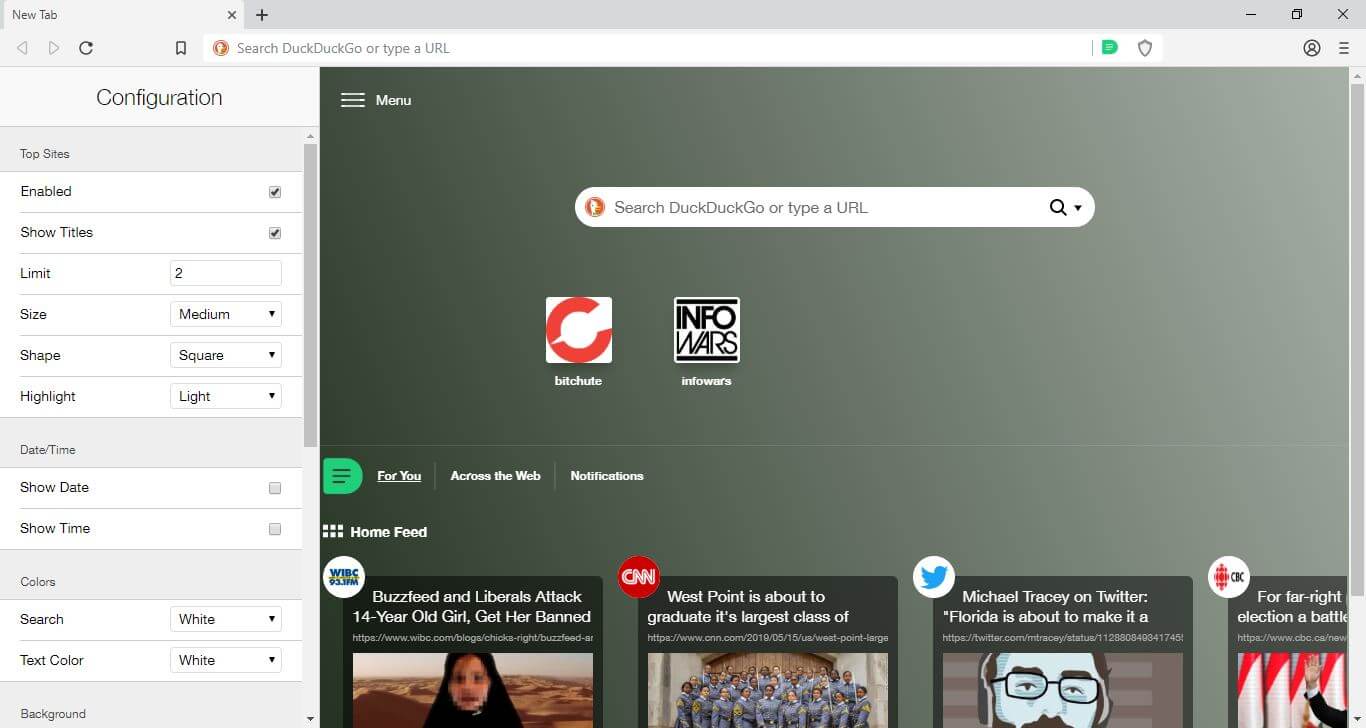Open West Point graduate article headline

point(747,606)
